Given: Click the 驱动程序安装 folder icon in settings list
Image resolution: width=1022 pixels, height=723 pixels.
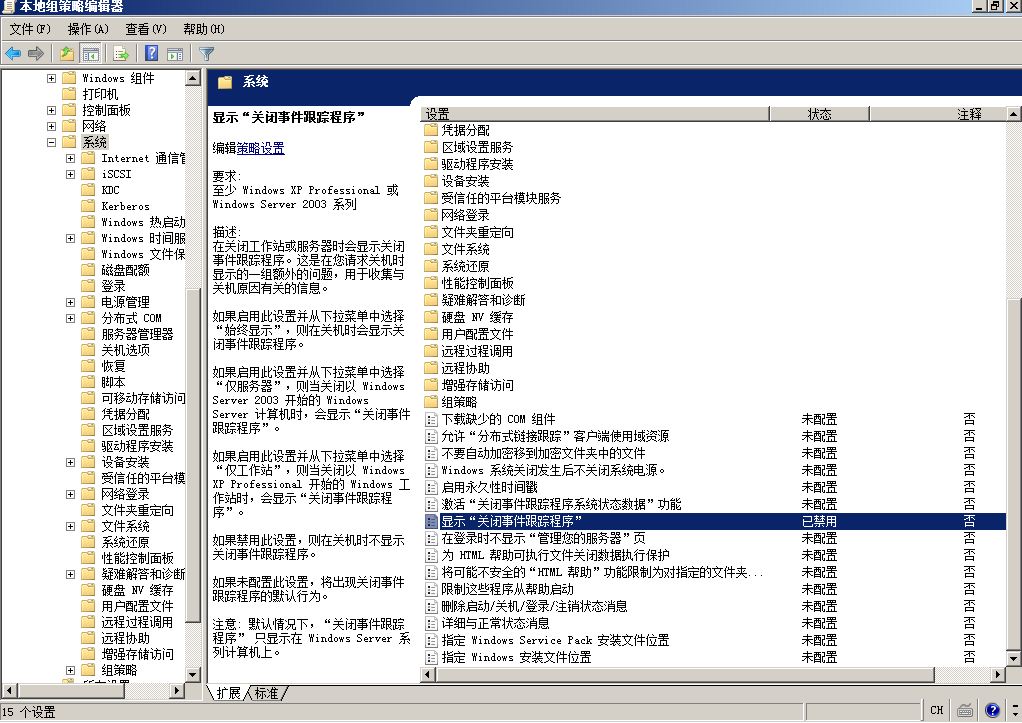Looking at the screenshot, I should pyautogui.click(x=431, y=164).
